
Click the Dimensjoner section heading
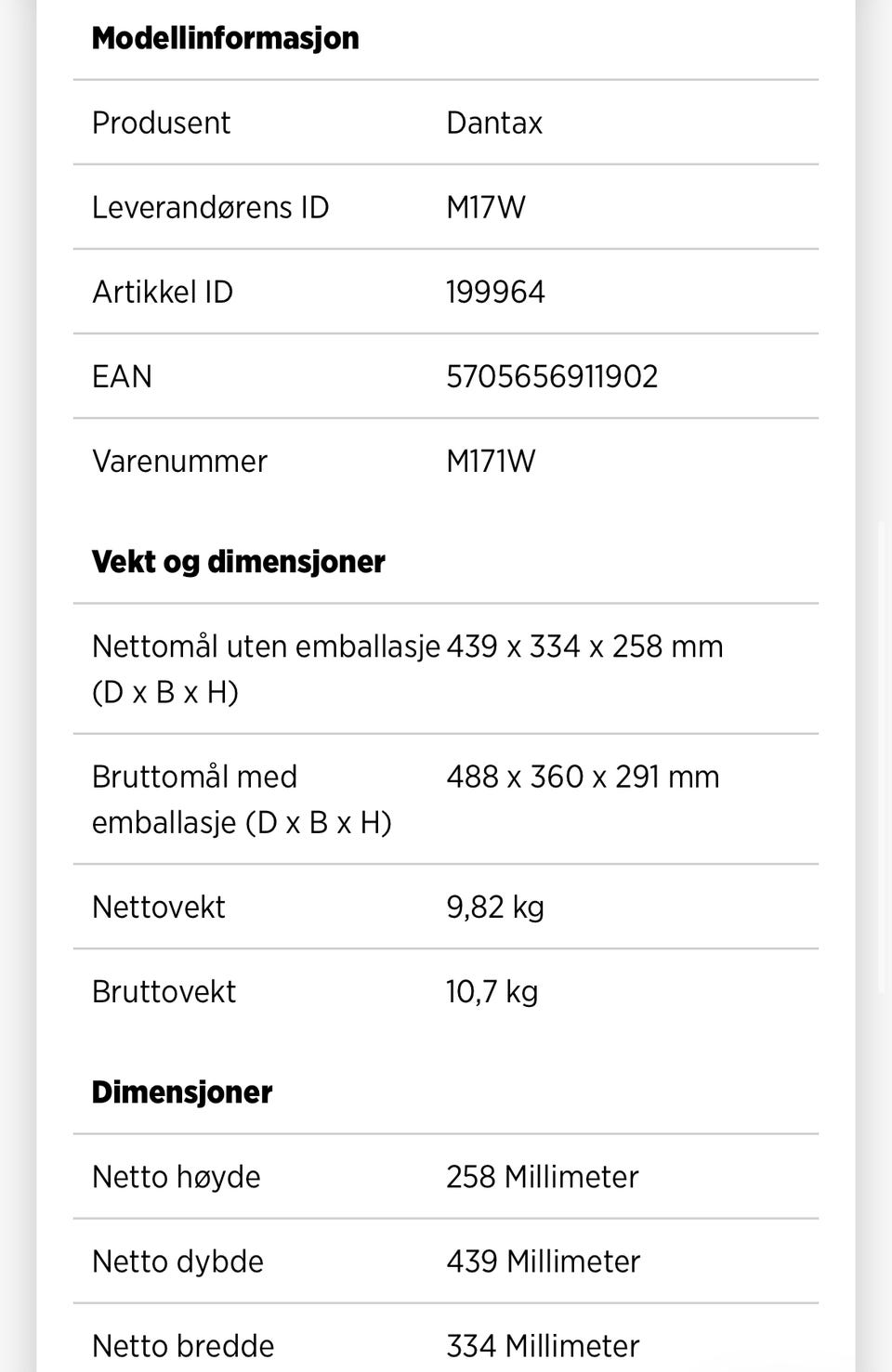(181, 1091)
